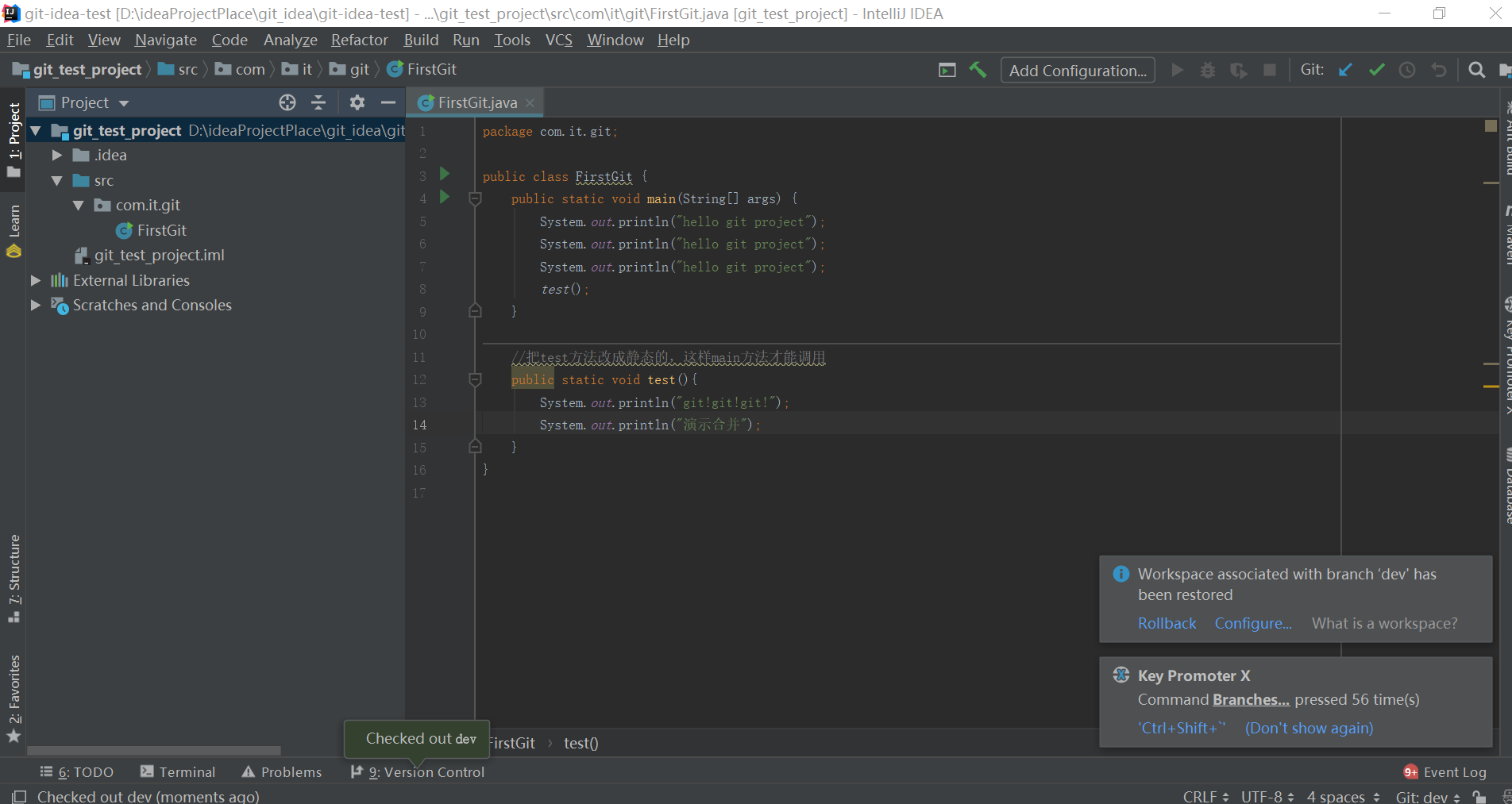Open Project panel settings gear icon
The width and height of the screenshot is (1512, 804).
(x=357, y=102)
